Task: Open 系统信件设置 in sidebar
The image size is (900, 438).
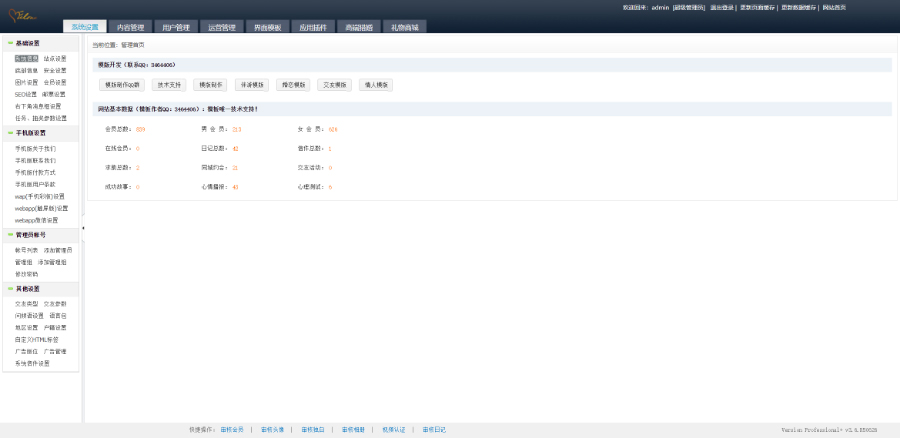Action: (32, 363)
